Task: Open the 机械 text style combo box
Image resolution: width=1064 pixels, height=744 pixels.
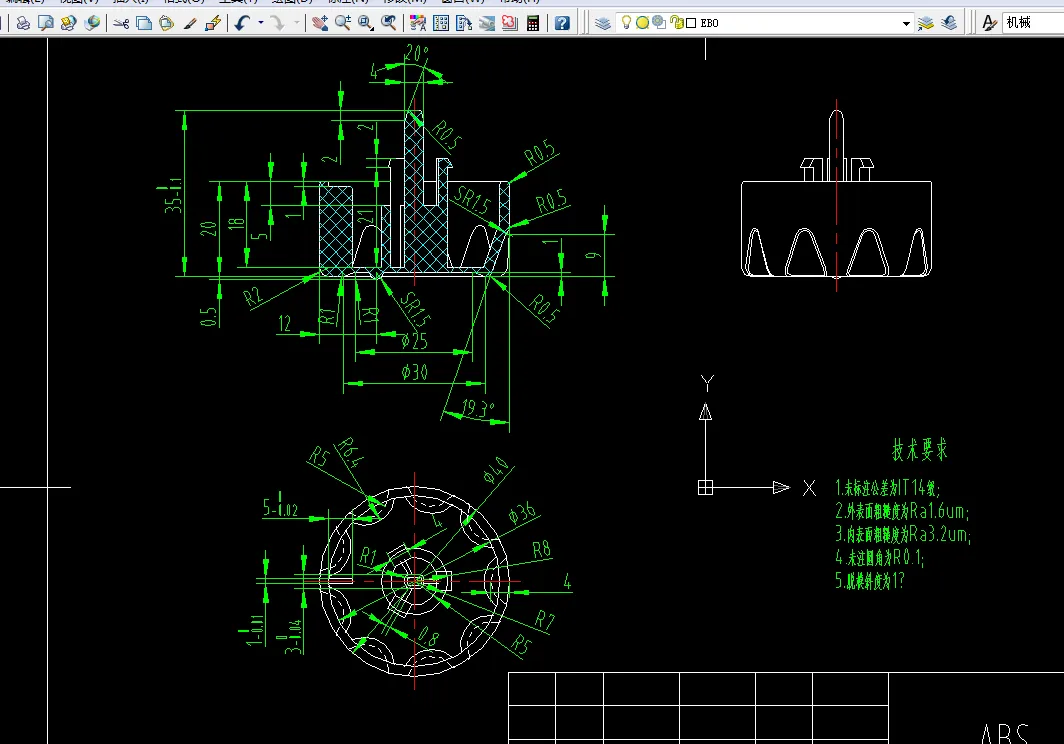Action: pyautogui.click(x=1033, y=22)
